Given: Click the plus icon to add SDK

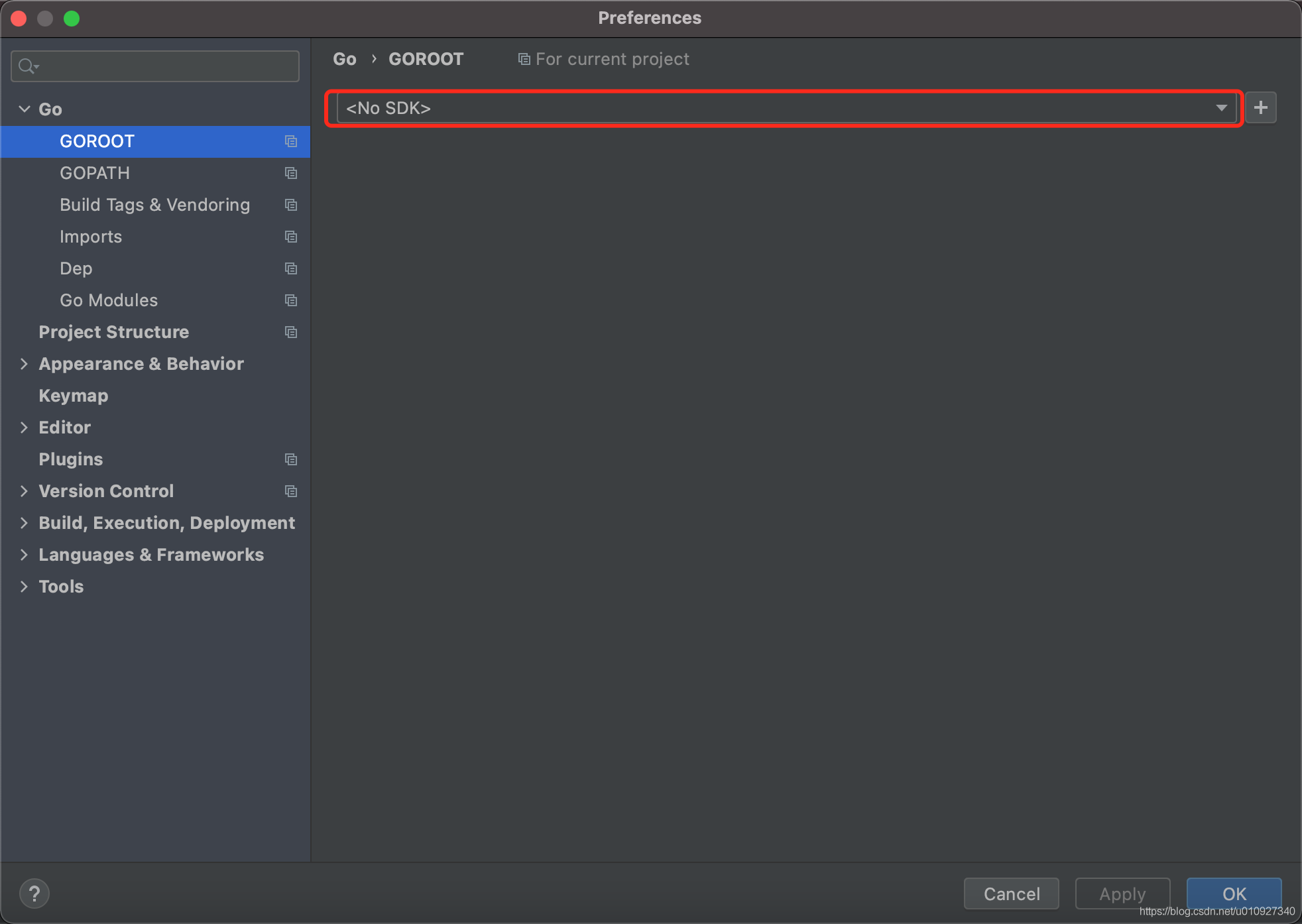Looking at the screenshot, I should coord(1260,107).
